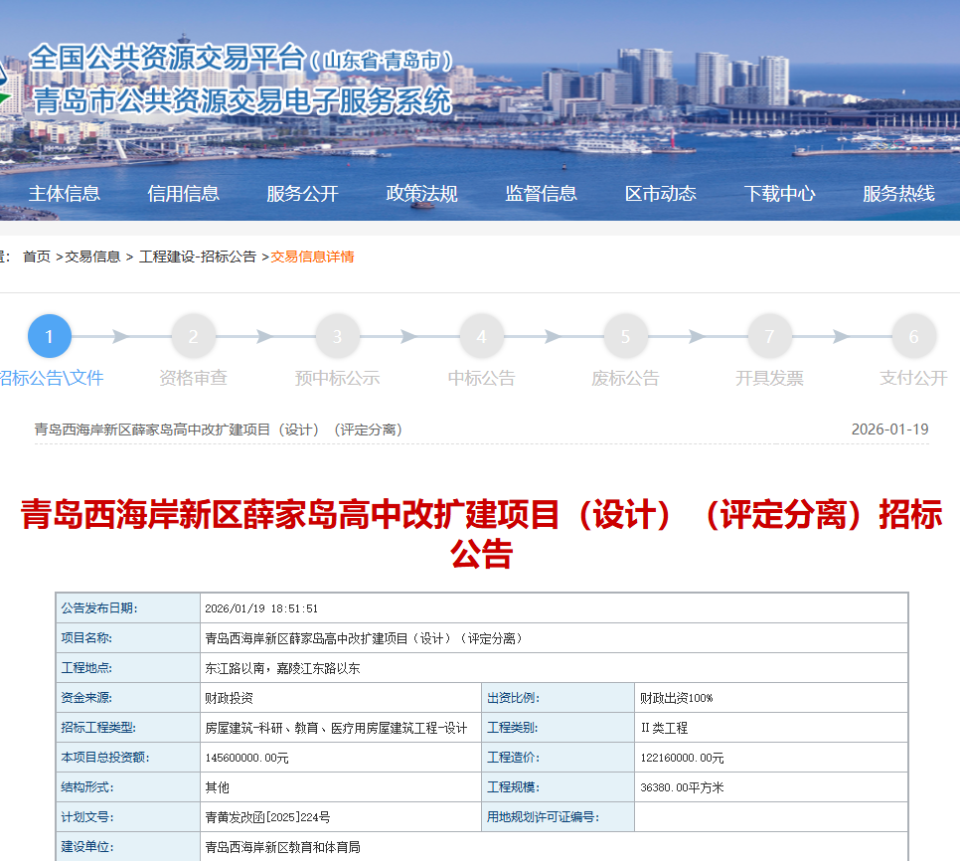Select the 开具发票 step circle

pyautogui.click(x=770, y=336)
